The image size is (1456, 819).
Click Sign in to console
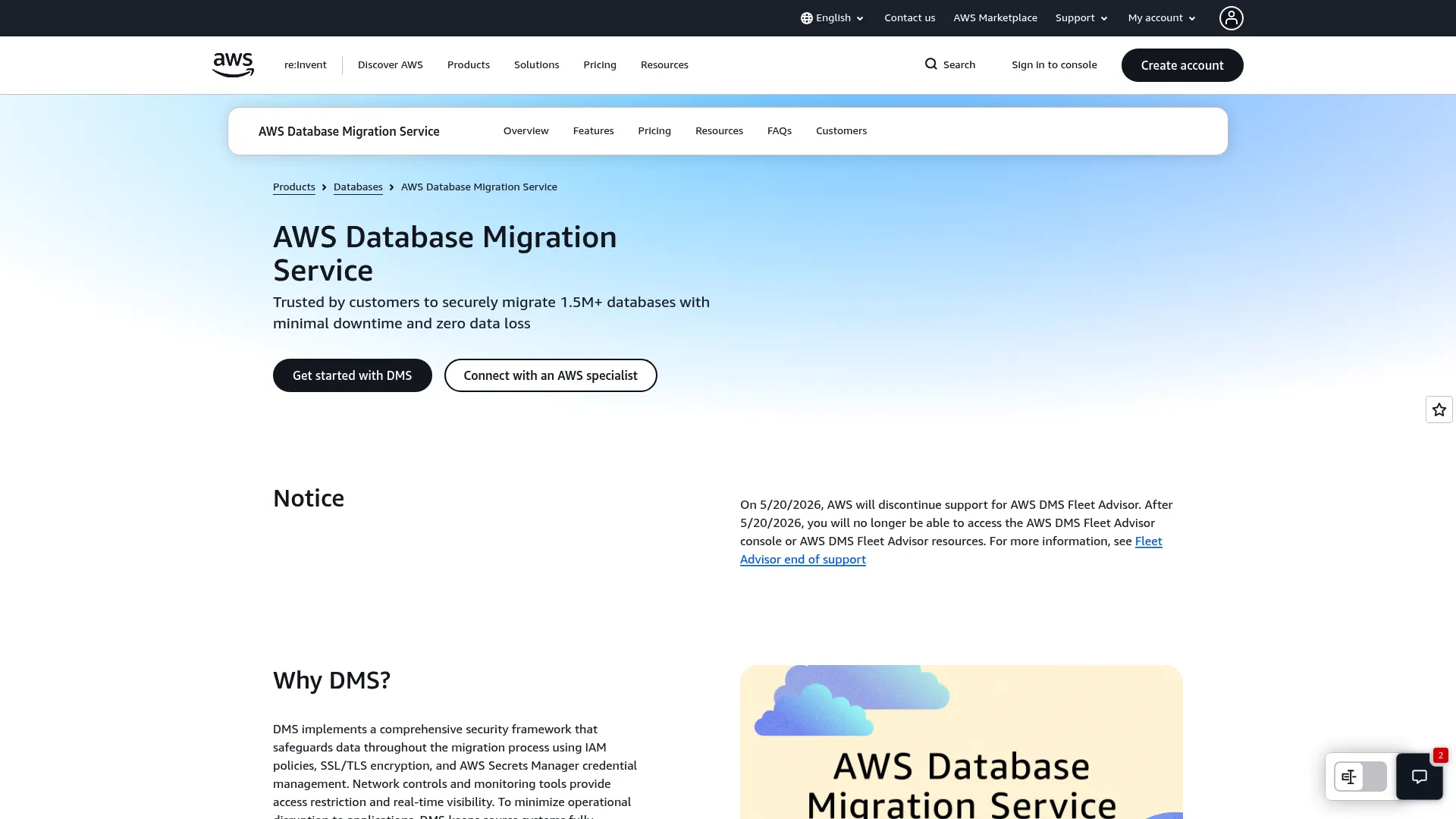click(x=1054, y=64)
